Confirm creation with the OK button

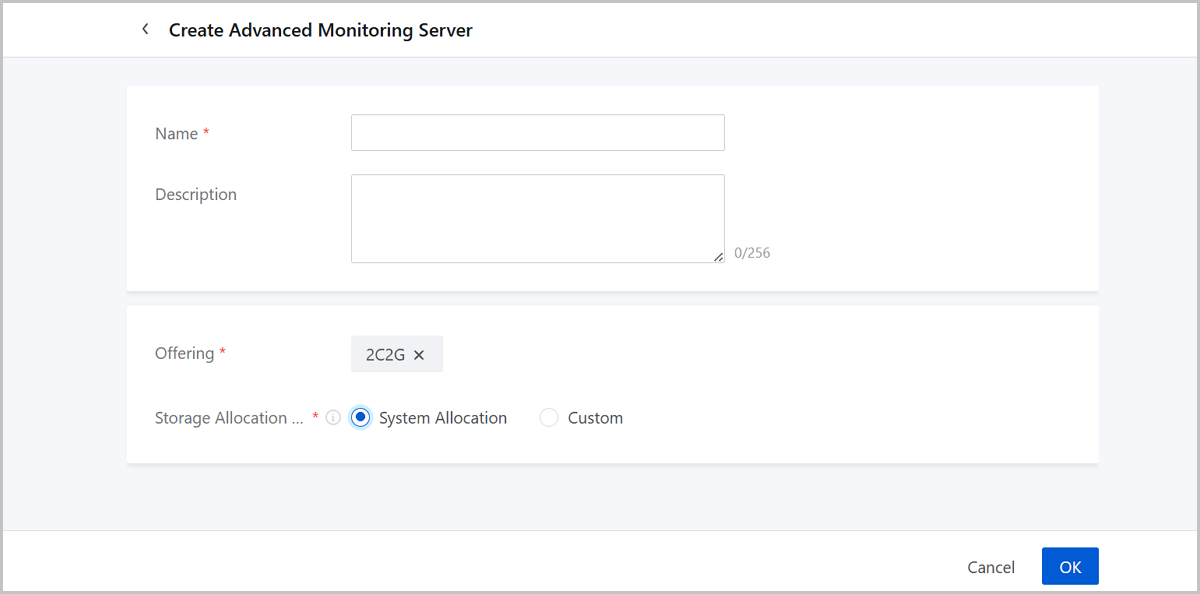pos(1070,566)
